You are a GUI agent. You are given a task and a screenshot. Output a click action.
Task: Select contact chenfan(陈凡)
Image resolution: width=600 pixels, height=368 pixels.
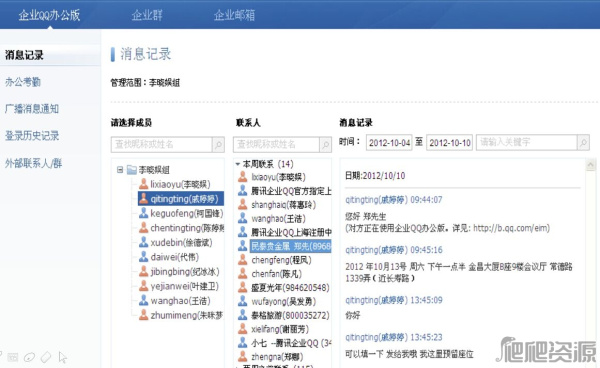276,274
